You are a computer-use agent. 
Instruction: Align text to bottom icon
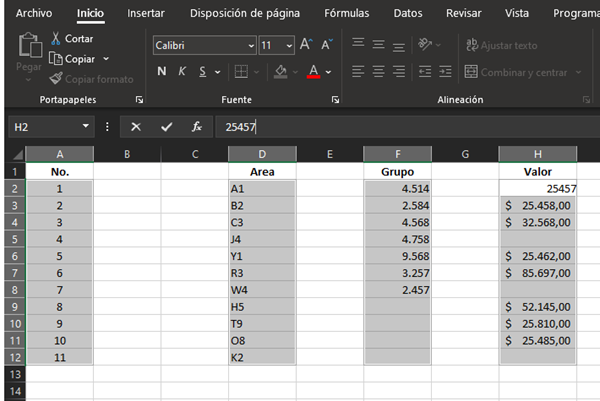tap(399, 47)
